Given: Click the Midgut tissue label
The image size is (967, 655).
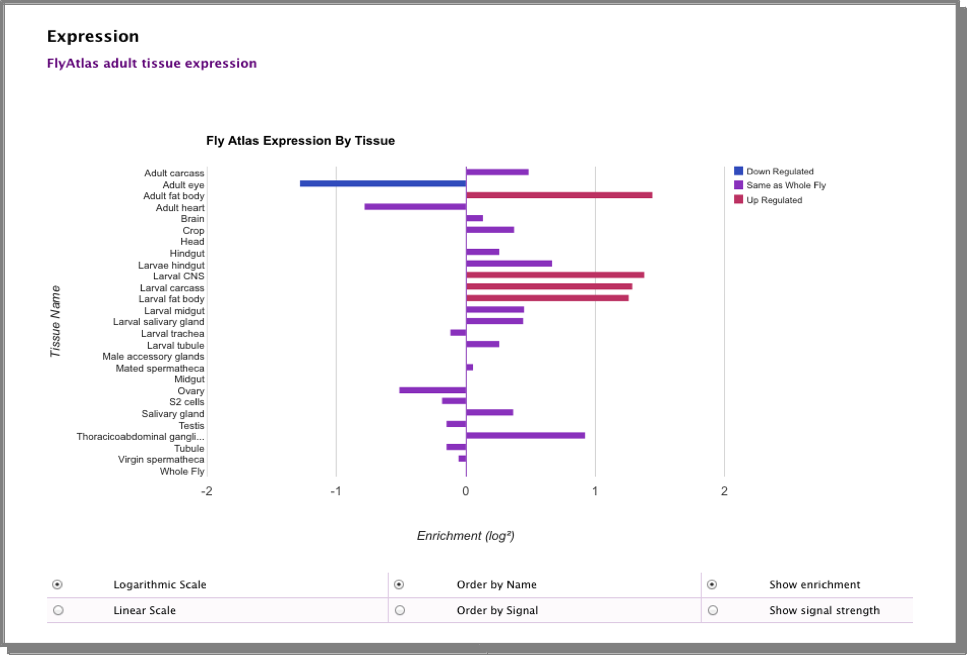Looking at the screenshot, I should [x=189, y=379].
